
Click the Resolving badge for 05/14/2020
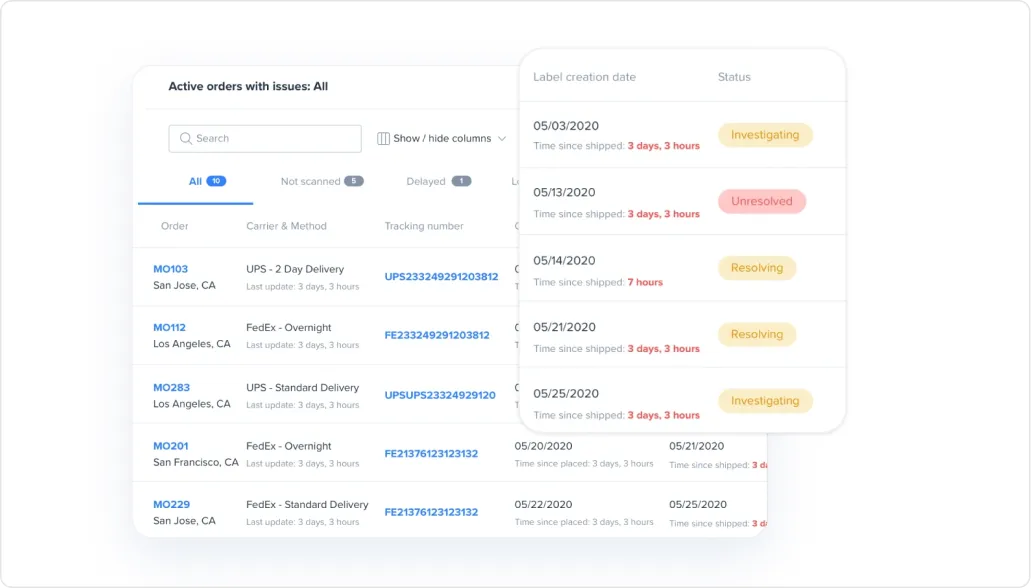(x=757, y=267)
